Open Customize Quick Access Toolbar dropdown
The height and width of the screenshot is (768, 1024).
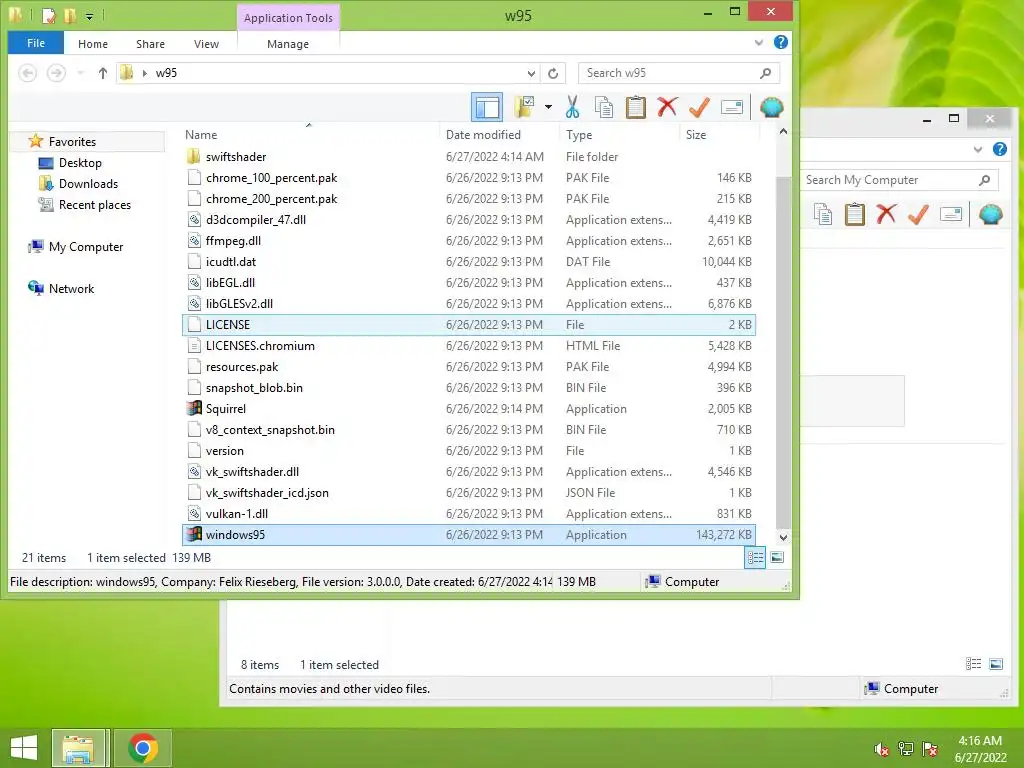89,16
